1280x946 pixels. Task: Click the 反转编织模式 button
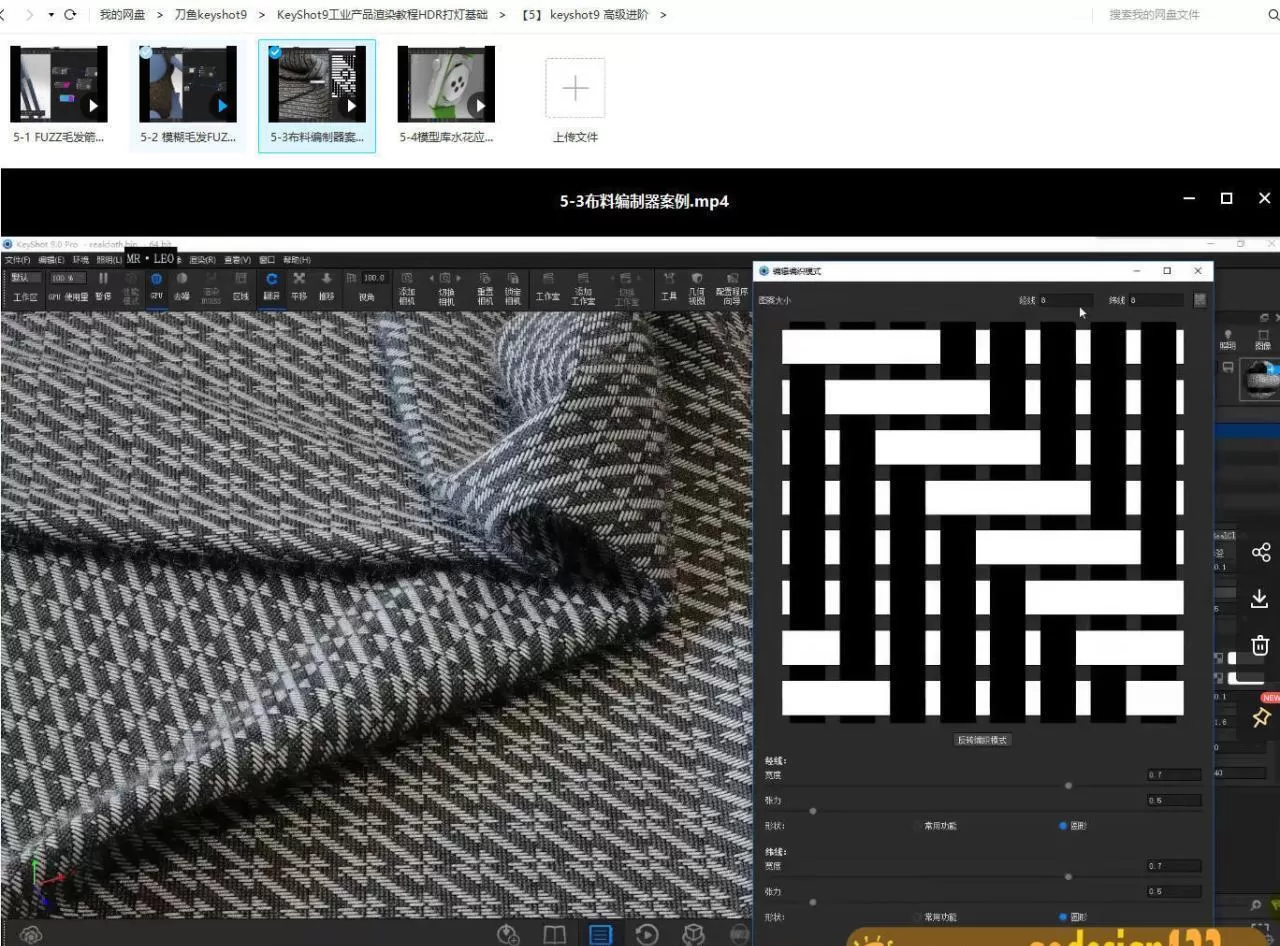coord(982,740)
